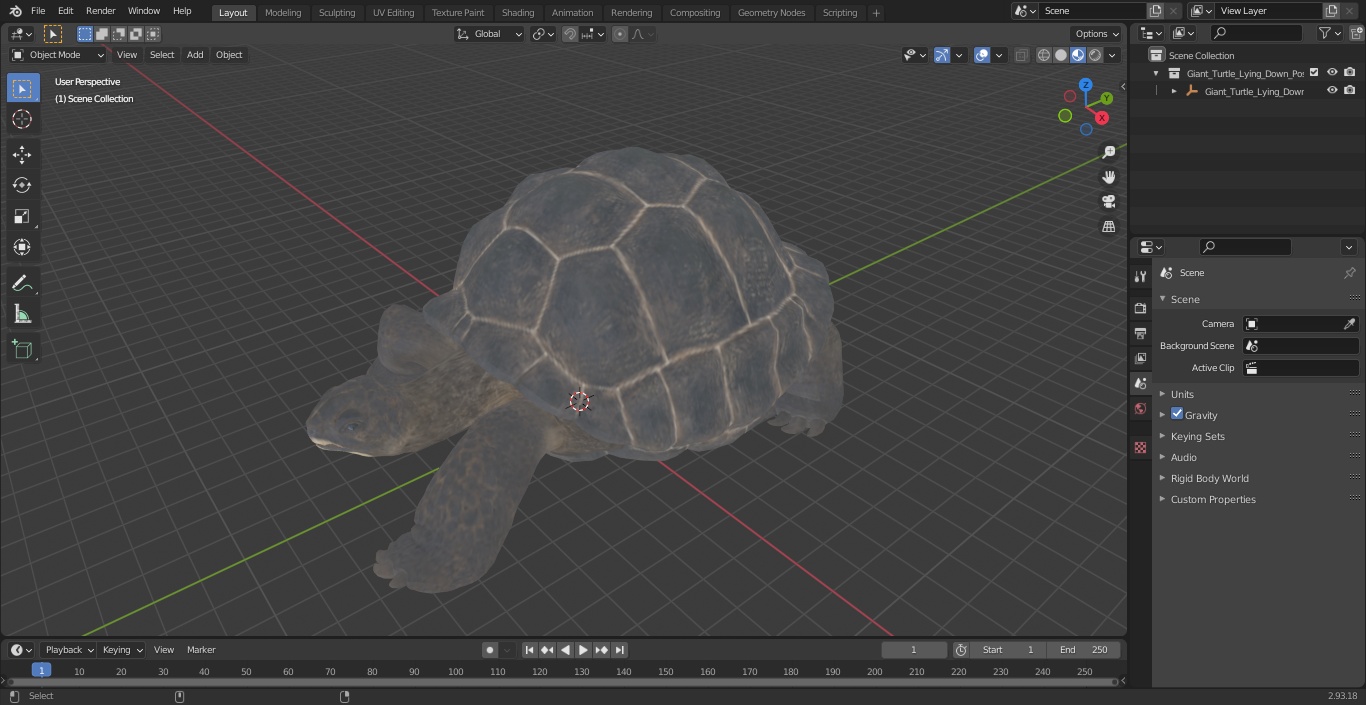The image size is (1366, 705).
Task: Open the Add menu in viewport header
Action: tap(195, 55)
